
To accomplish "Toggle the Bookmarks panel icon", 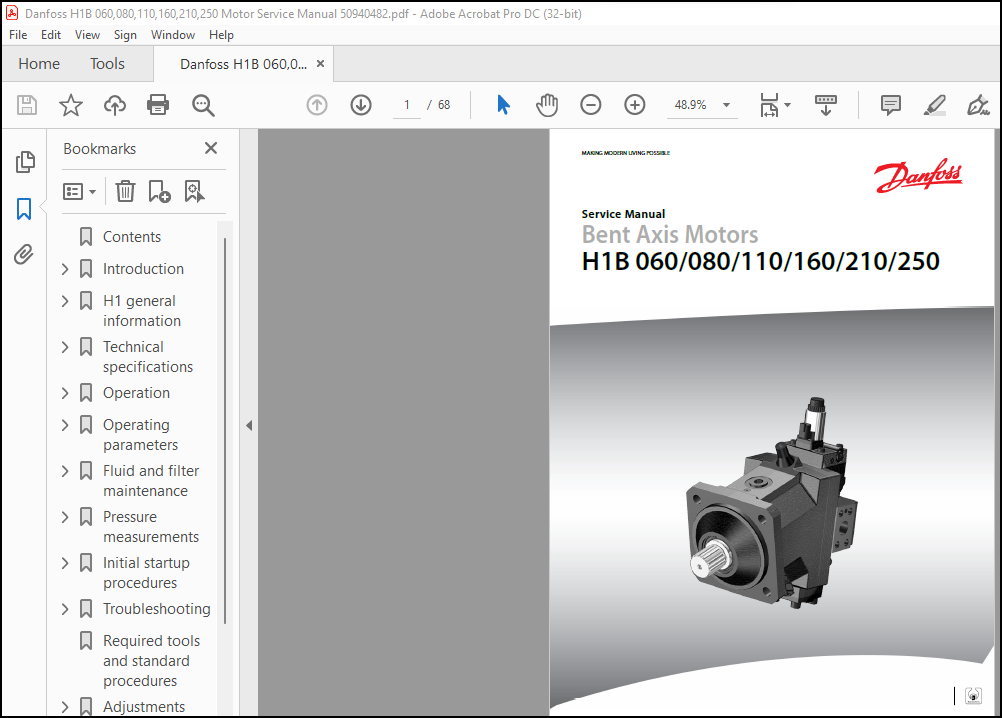I will coord(24,209).
